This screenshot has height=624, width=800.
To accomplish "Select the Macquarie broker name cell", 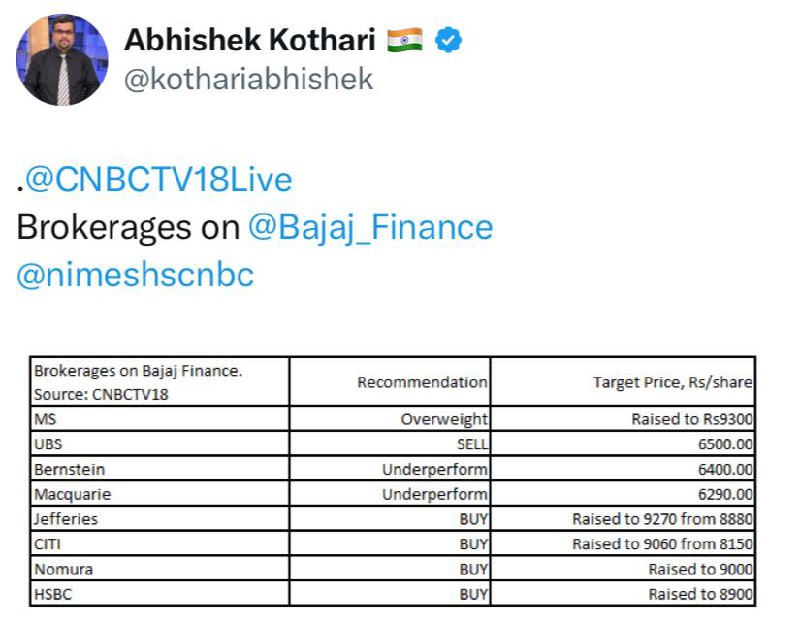I will tap(160, 494).
